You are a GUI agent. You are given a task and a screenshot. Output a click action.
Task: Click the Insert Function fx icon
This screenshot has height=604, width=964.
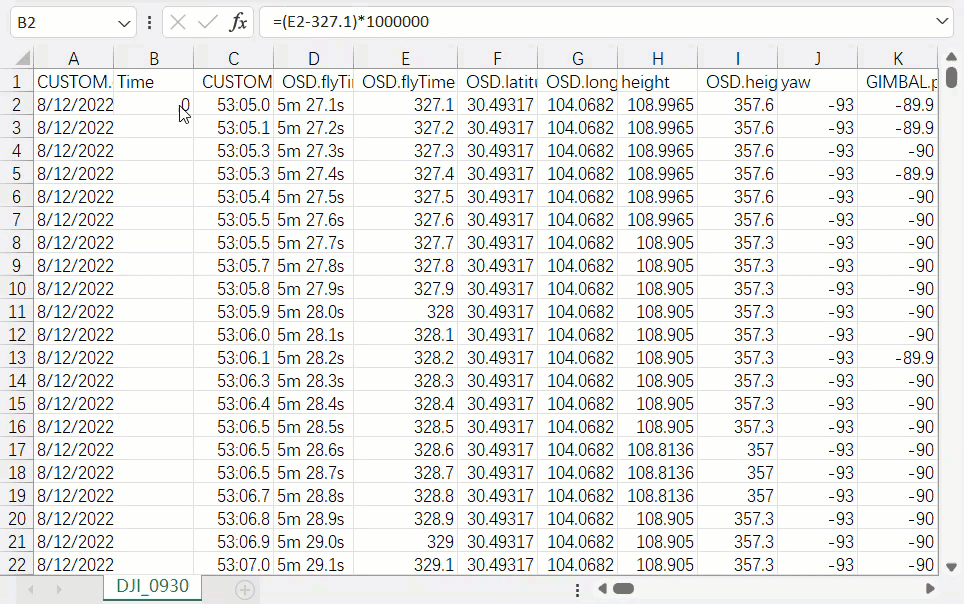click(238, 22)
